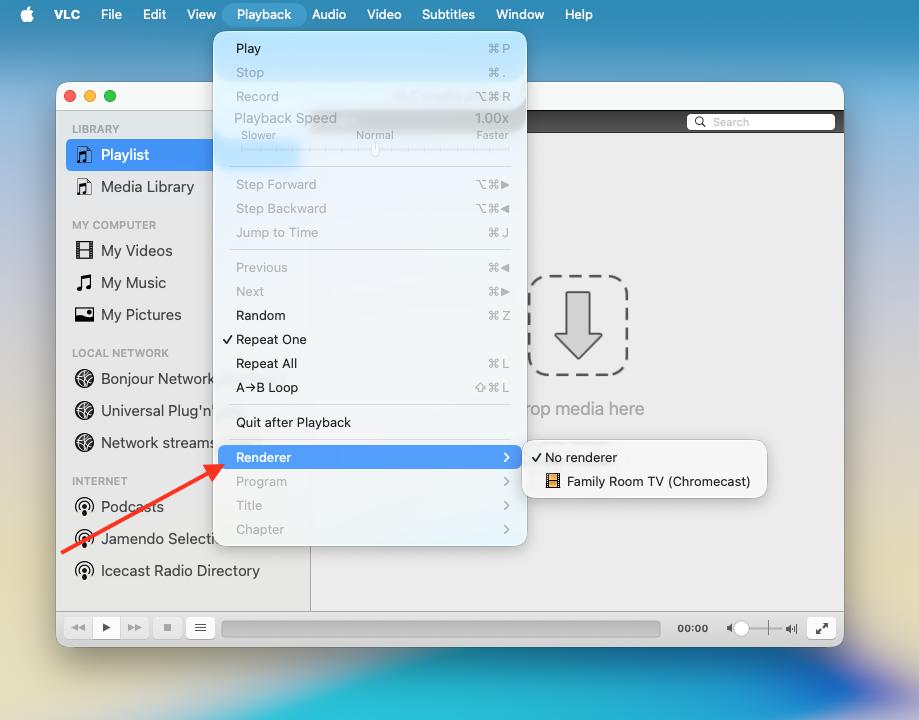The image size is (919, 720).
Task: Enable Quit after Playback
Action: (370, 423)
